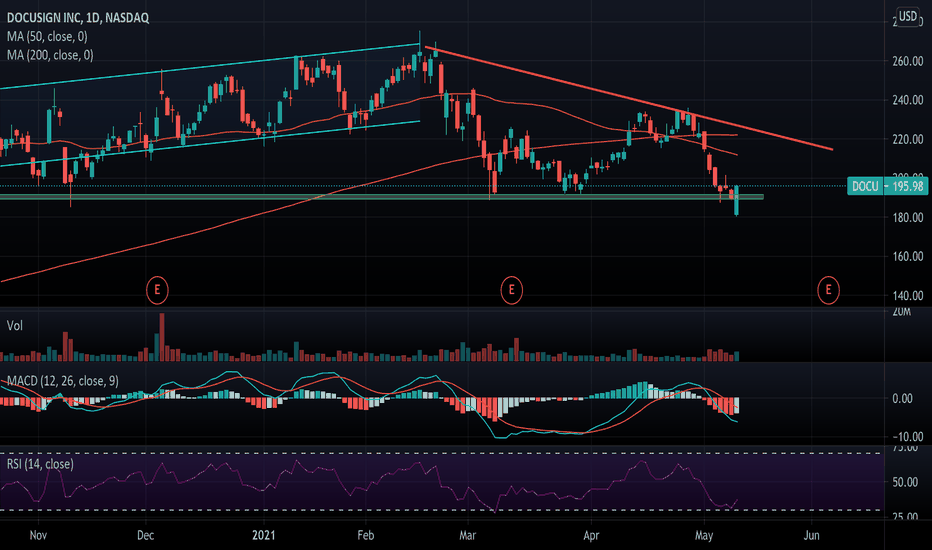Screen dimensions: 932x550
Task: Select the upper teal channel line
Action: [210, 66]
